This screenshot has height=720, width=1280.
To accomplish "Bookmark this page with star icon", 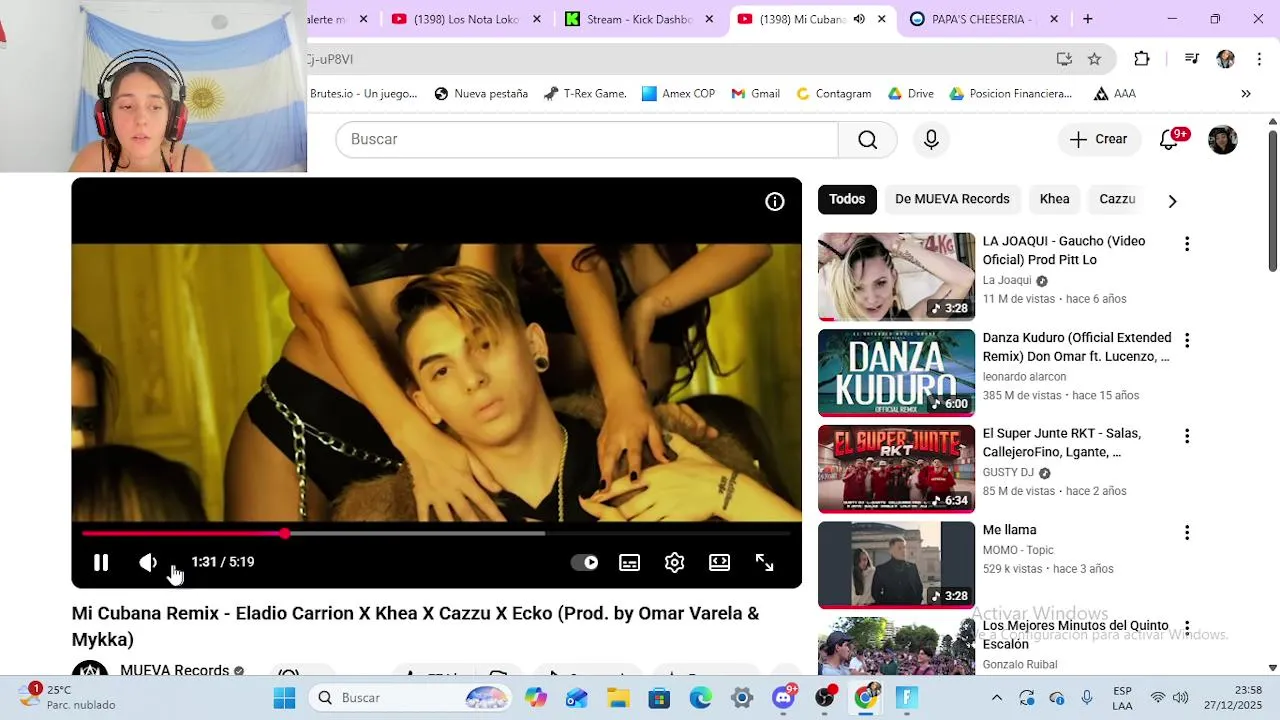I will point(1094,59).
